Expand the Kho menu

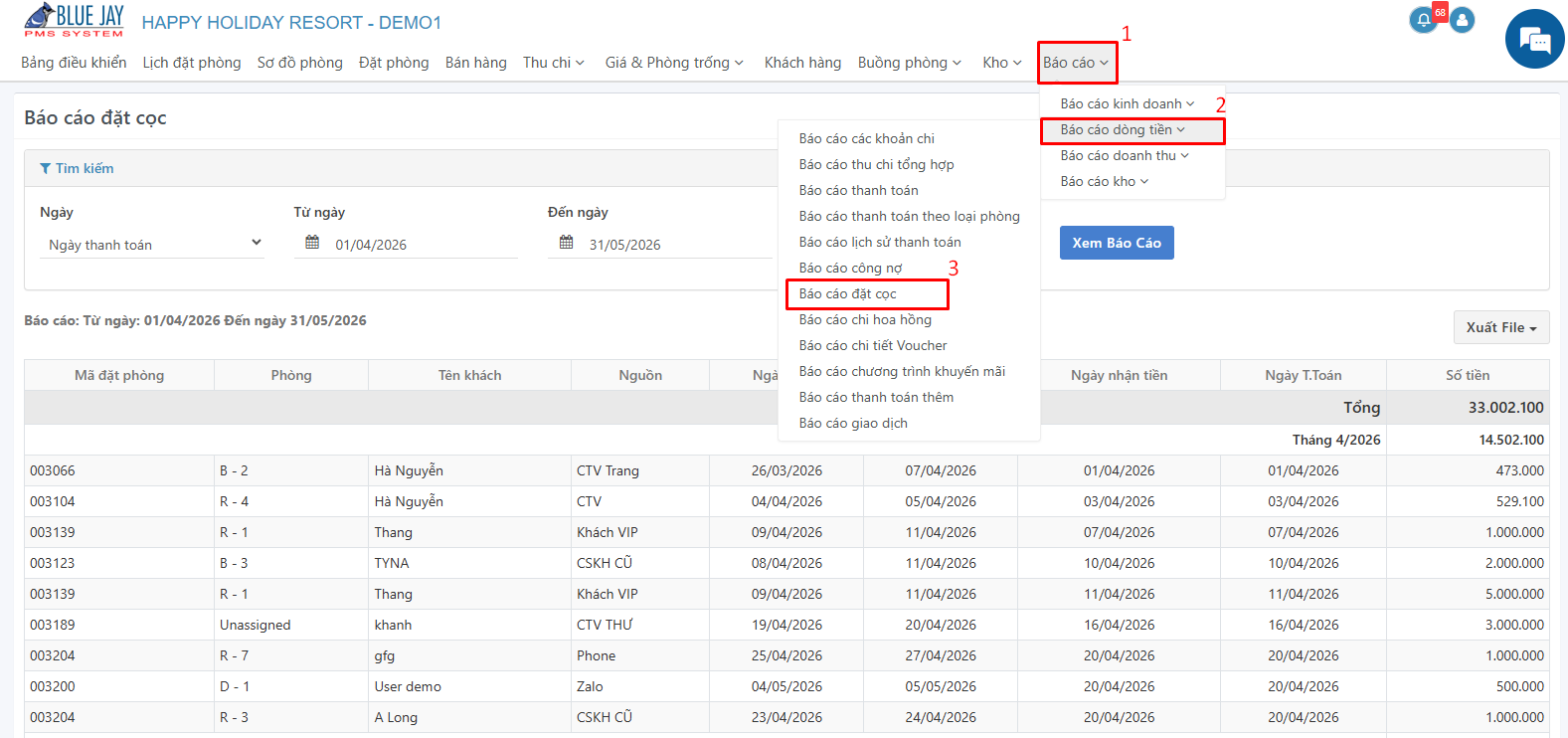pos(1002,63)
